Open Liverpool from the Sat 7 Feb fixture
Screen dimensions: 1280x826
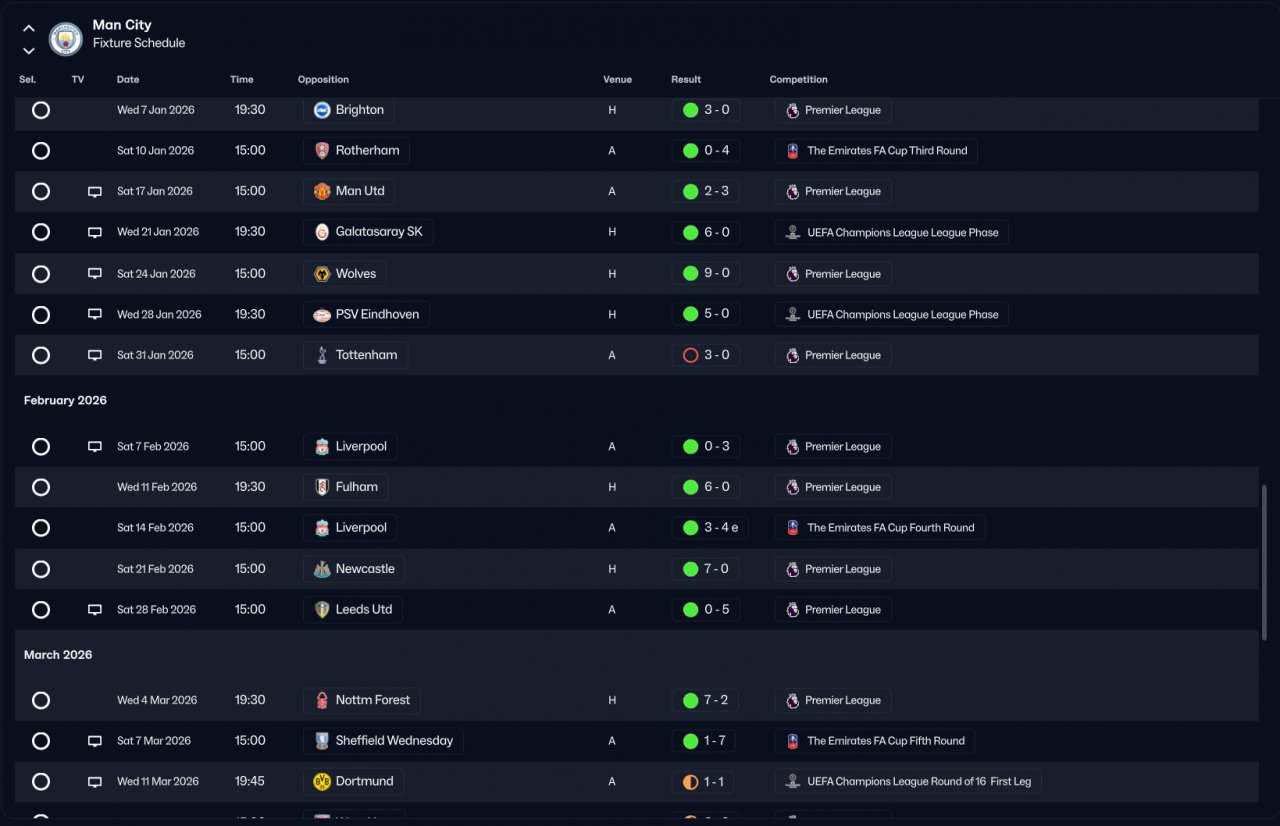[x=350, y=447]
